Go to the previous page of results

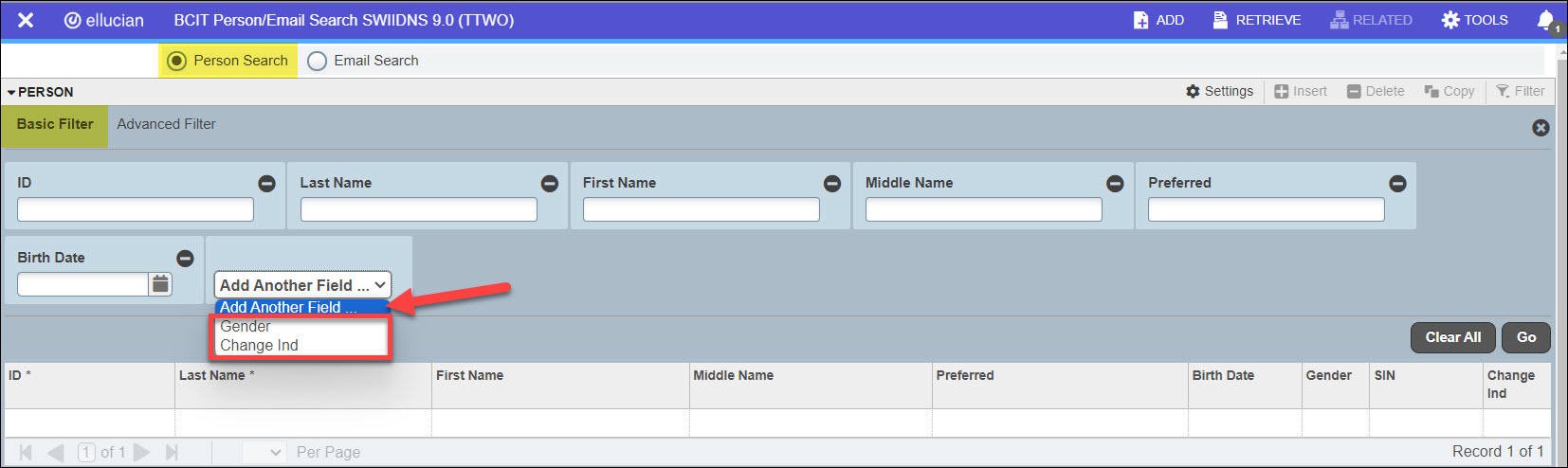tap(56, 453)
